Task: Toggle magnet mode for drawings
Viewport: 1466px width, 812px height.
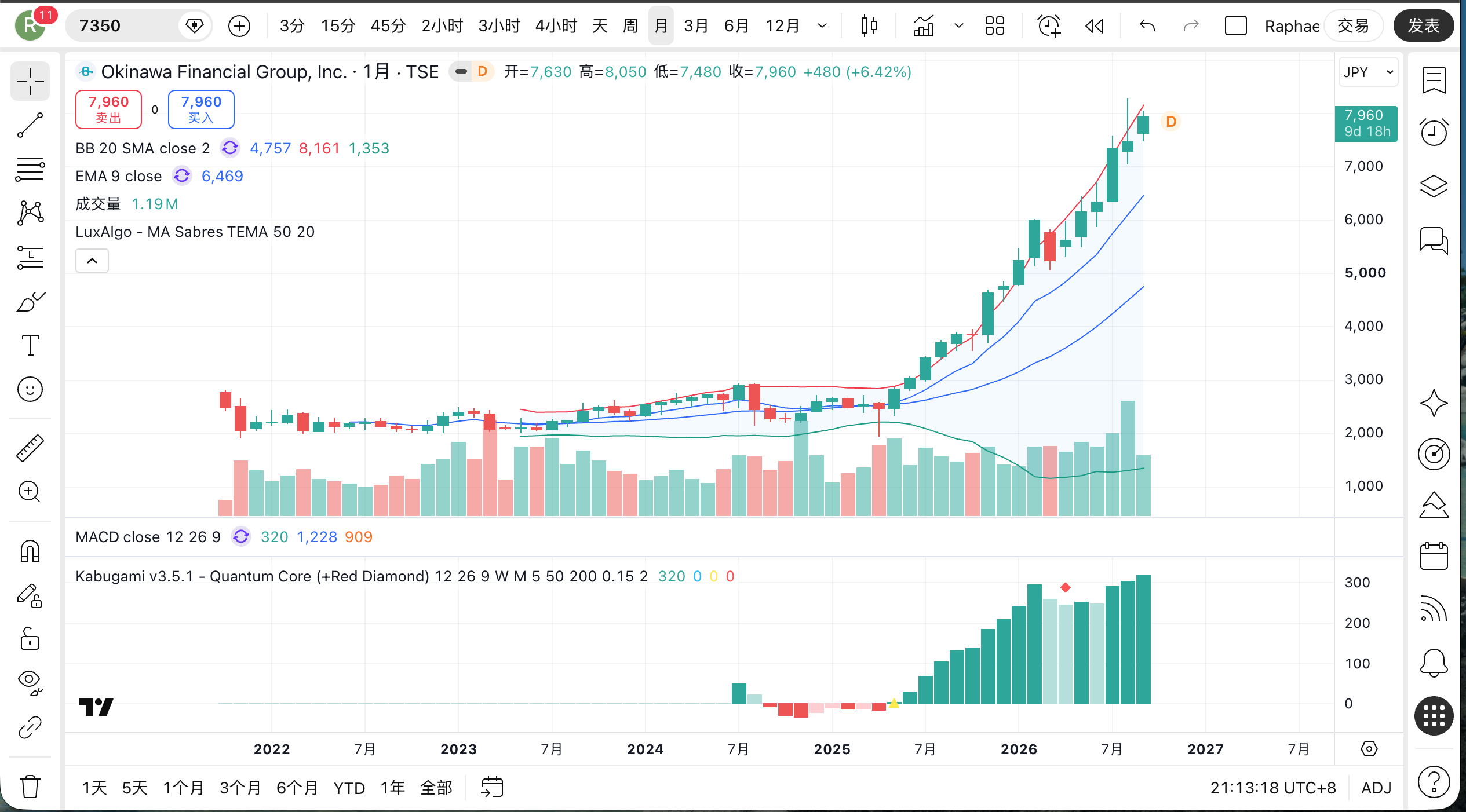Action: [x=30, y=551]
